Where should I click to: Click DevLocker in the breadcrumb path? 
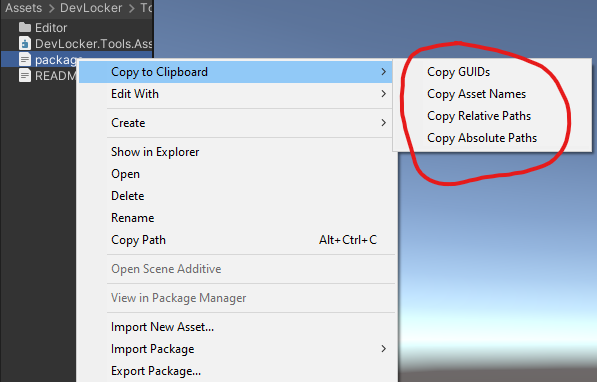tap(91, 8)
